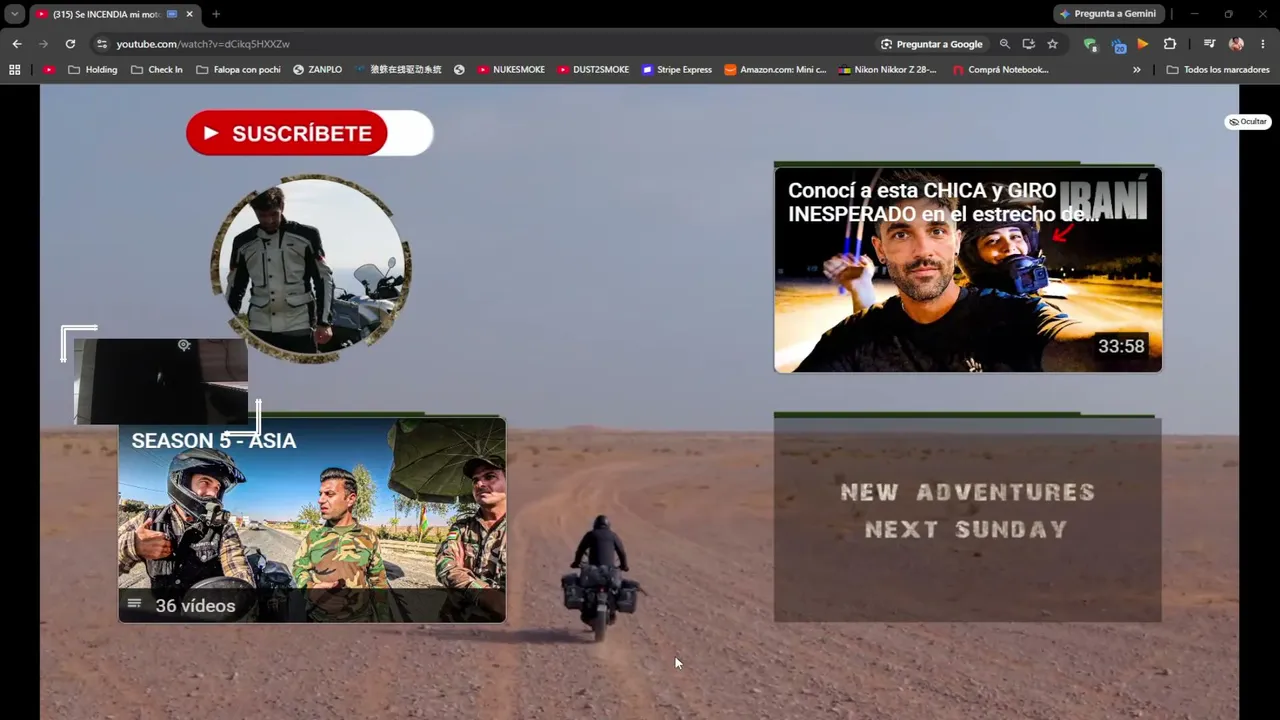Open the DUST2SMOKE bookmark
The image size is (1280, 720).
pos(593,70)
